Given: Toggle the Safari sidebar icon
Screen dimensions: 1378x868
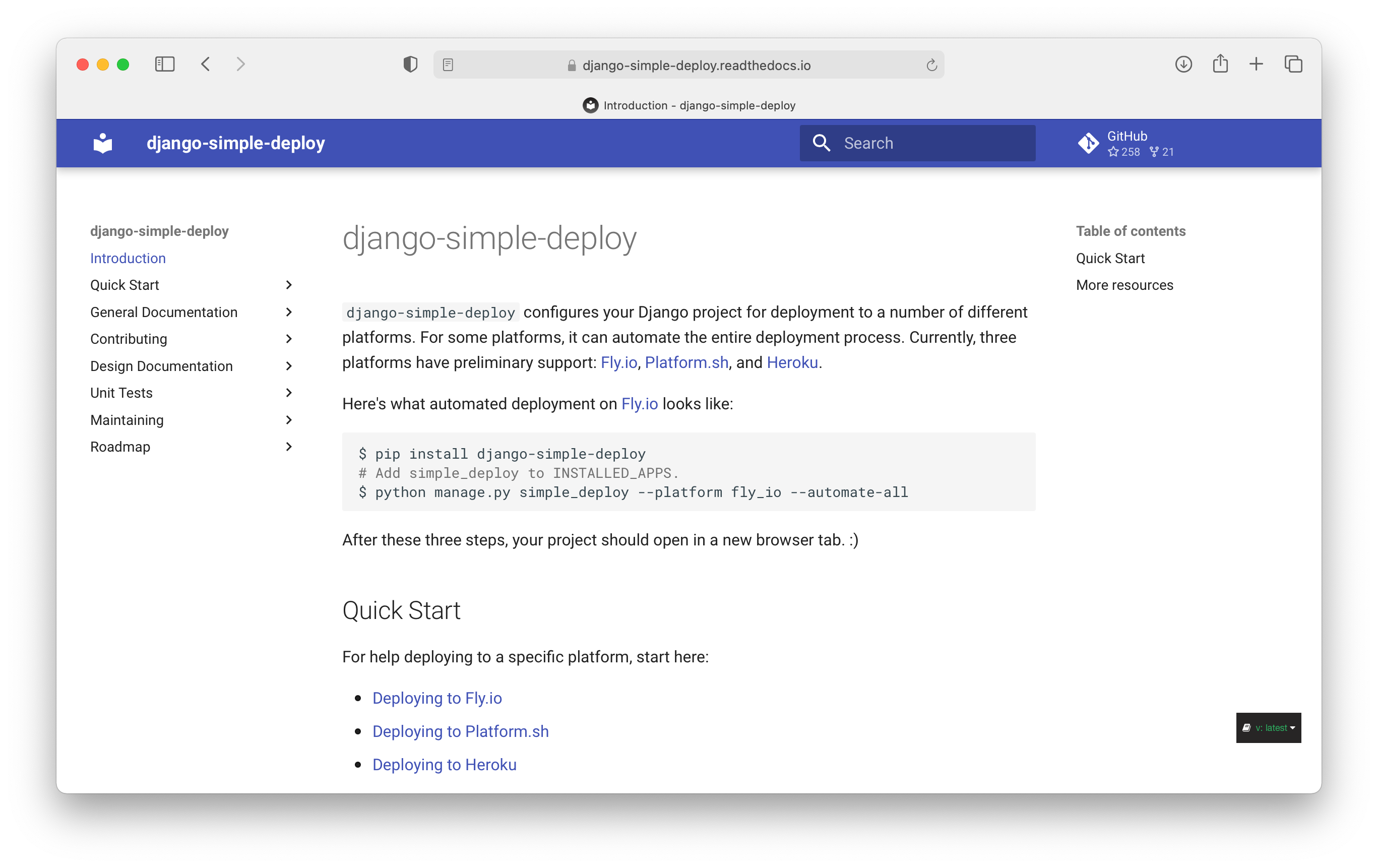Looking at the screenshot, I should pyautogui.click(x=164, y=64).
